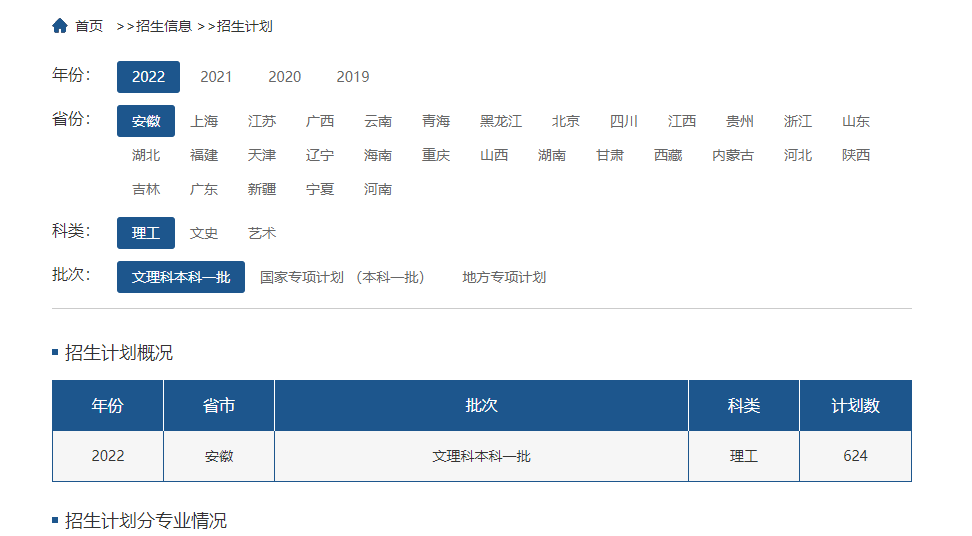Click the 理工 cell in table row
Viewport: 972px width, 536px height.
pos(744,456)
